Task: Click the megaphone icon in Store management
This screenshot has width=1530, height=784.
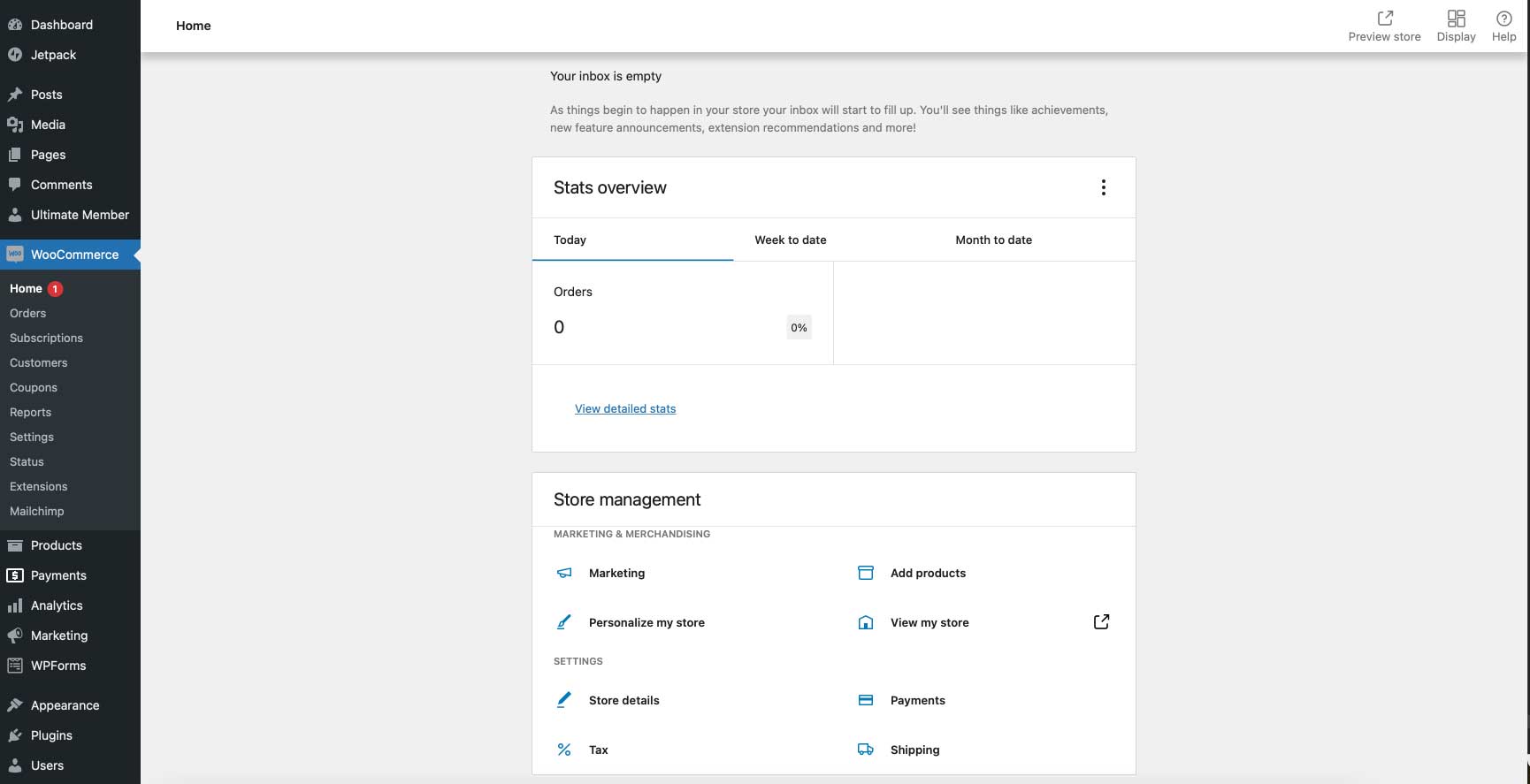Action: pyautogui.click(x=564, y=573)
